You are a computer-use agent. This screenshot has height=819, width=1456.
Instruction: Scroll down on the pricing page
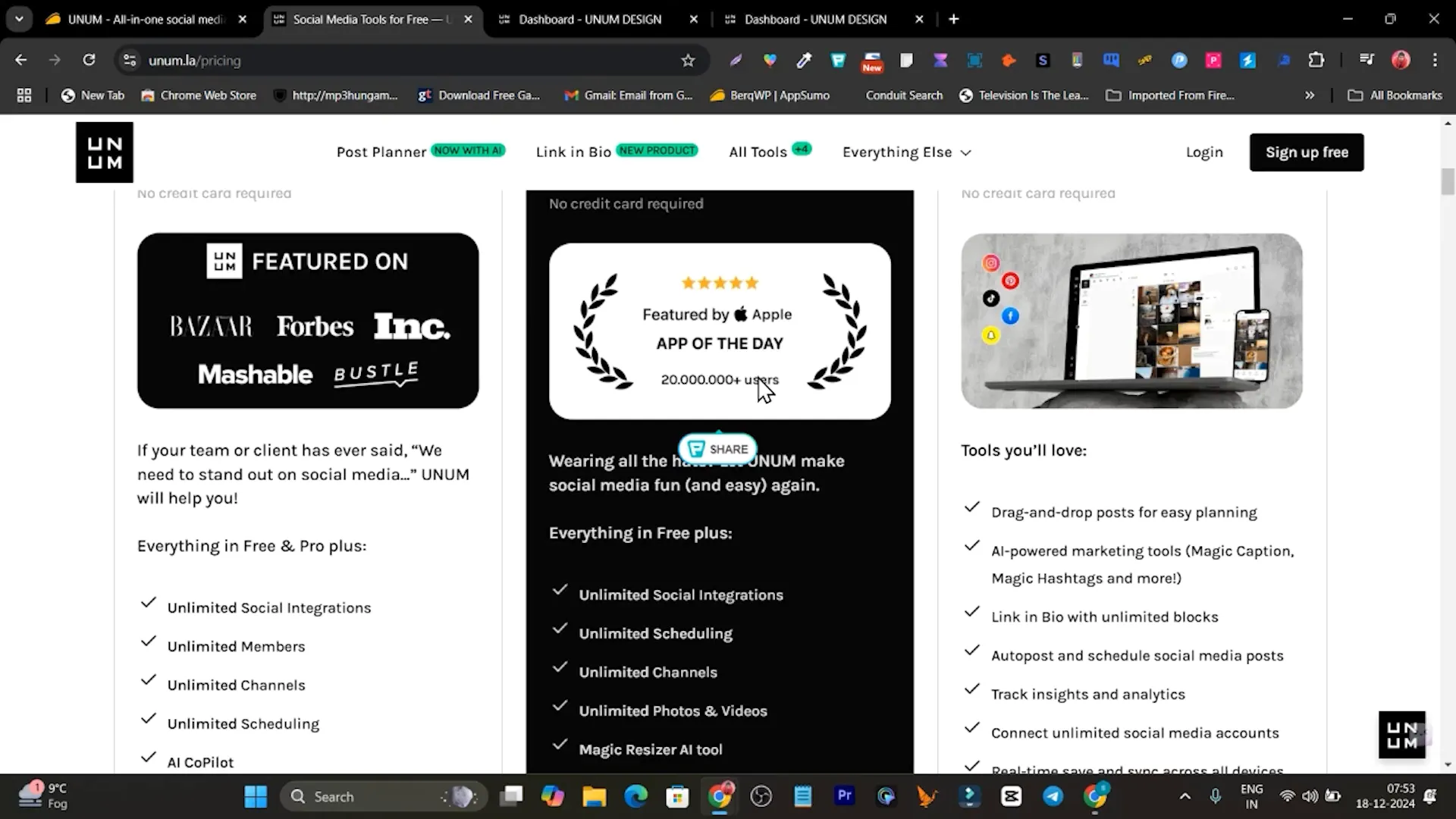tap(1449, 764)
